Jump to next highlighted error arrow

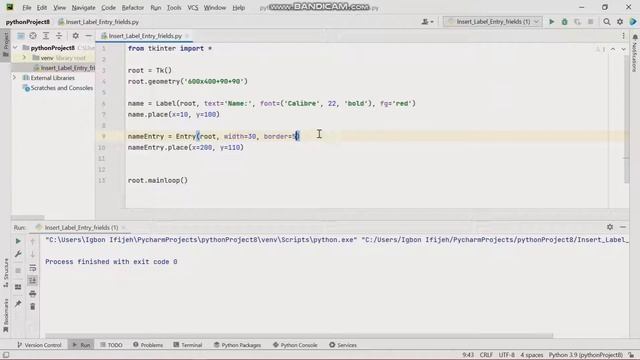click(x=623, y=49)
